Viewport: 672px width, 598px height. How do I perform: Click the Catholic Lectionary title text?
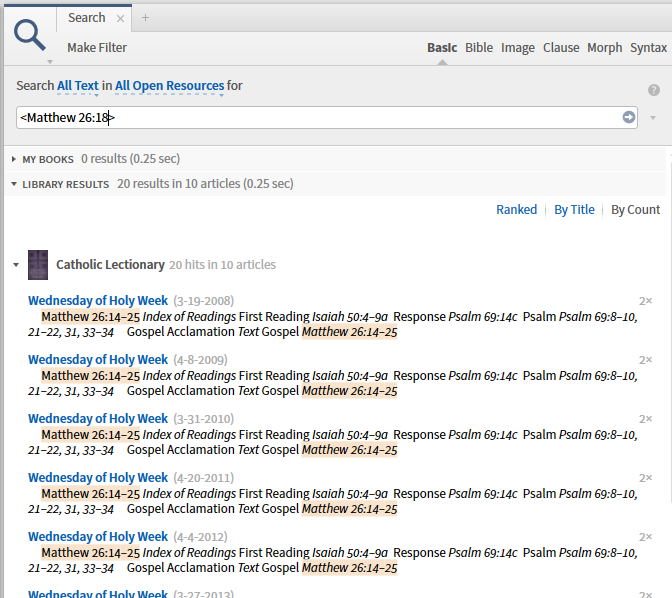[111, 265]
